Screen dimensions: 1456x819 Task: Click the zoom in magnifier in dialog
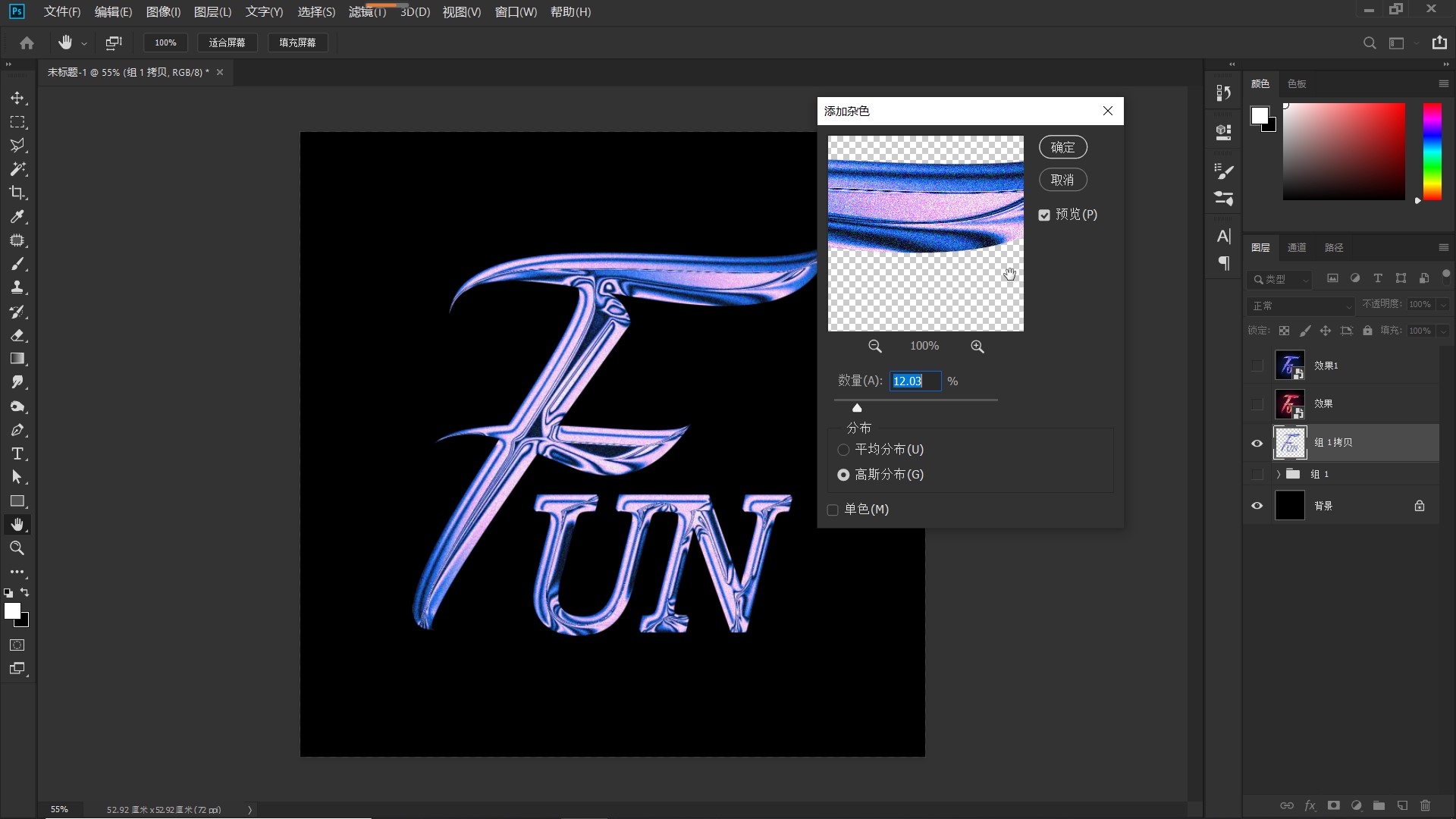[x=977, y=347]
